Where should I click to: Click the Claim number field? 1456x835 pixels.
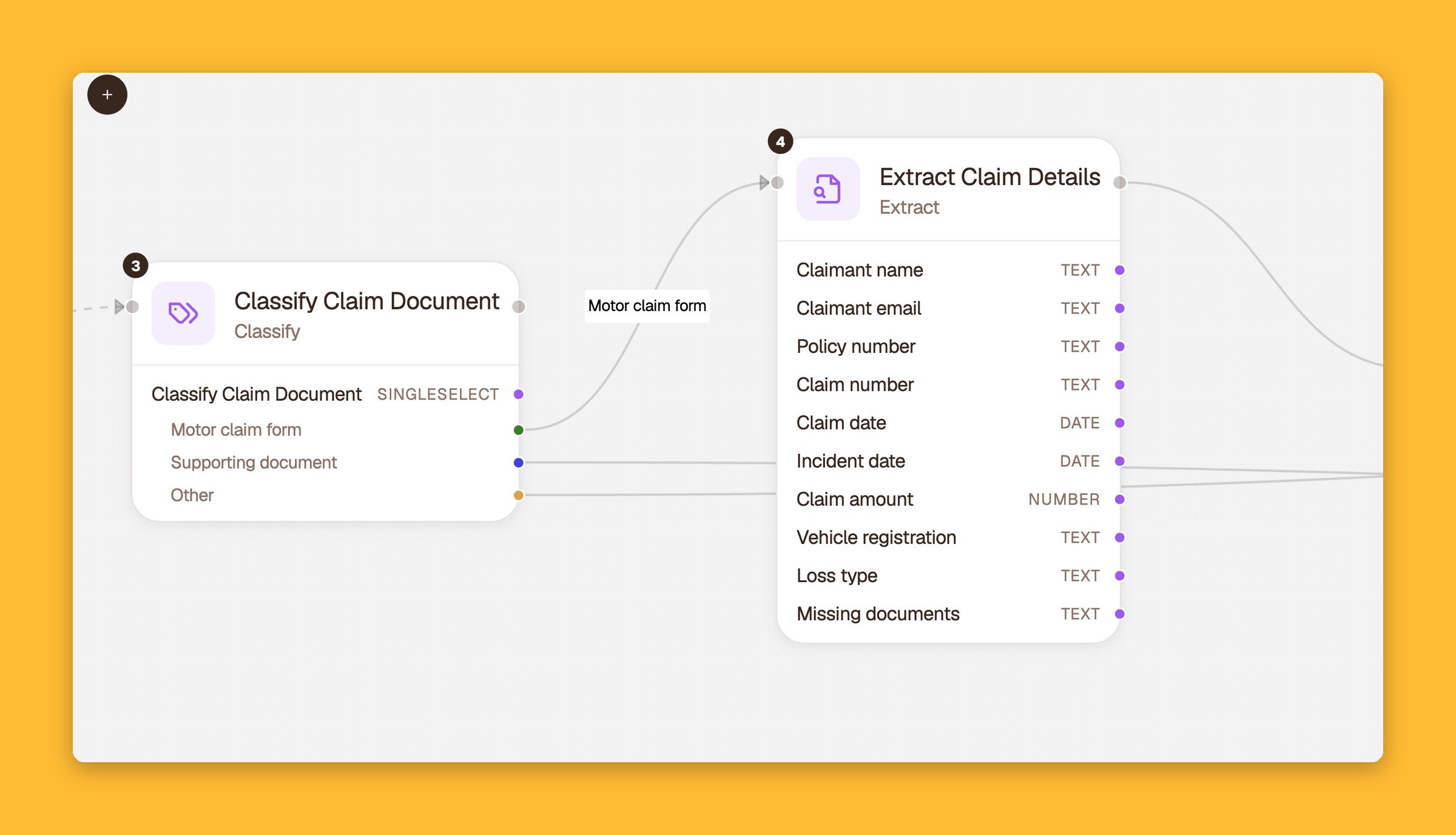tap(948, 384)
